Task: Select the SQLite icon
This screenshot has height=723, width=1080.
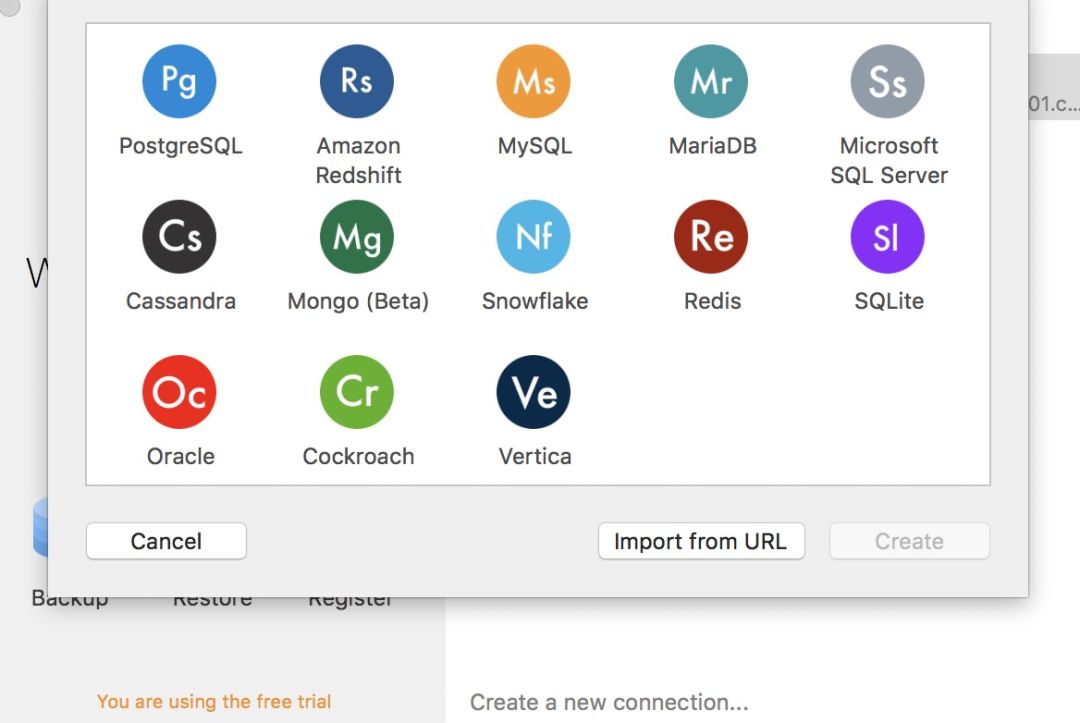Action: (888, 237)
